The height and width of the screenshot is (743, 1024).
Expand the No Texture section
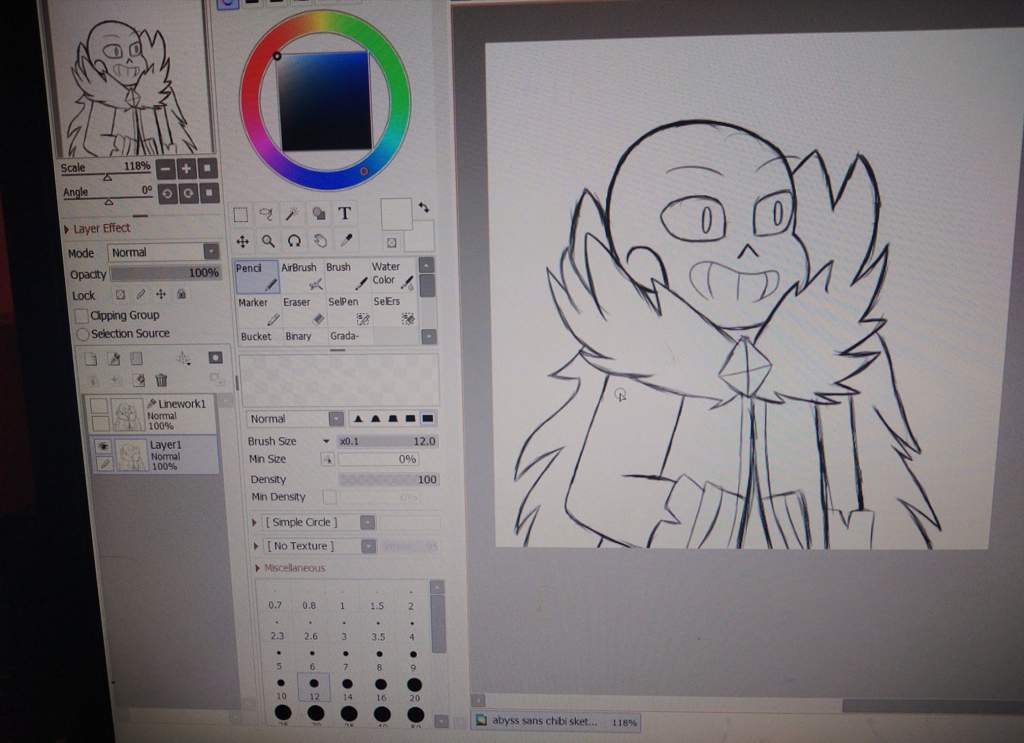tap(256, 546)
